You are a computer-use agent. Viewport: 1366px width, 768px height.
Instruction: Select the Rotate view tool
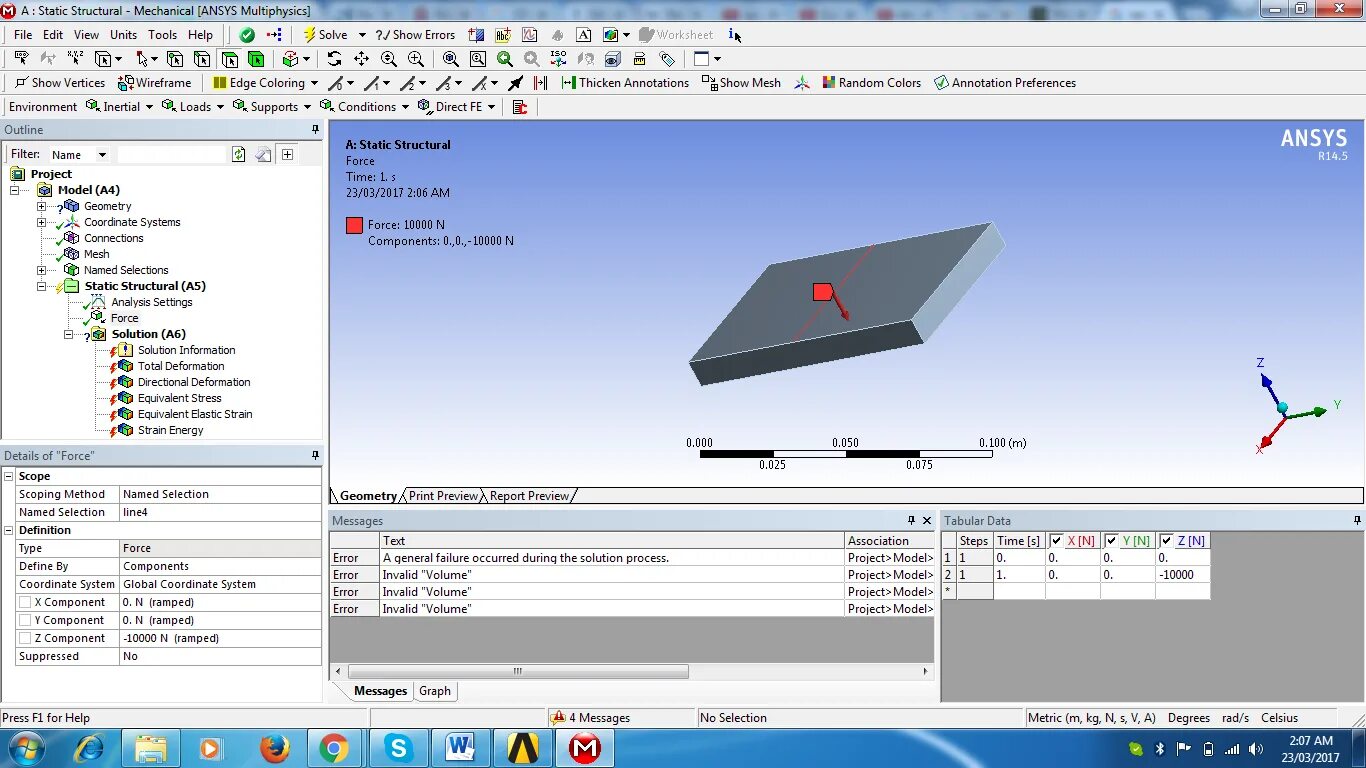coord(335,59)
